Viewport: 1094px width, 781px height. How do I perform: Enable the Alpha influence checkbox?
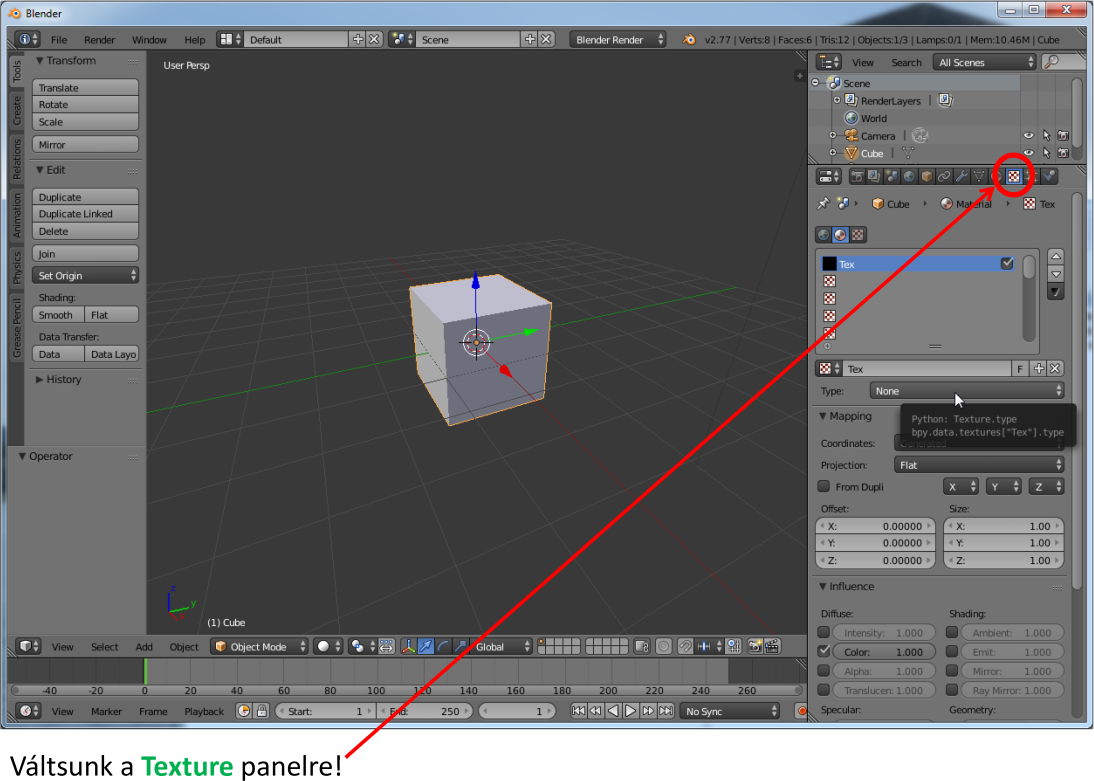(x=824, y=671)
